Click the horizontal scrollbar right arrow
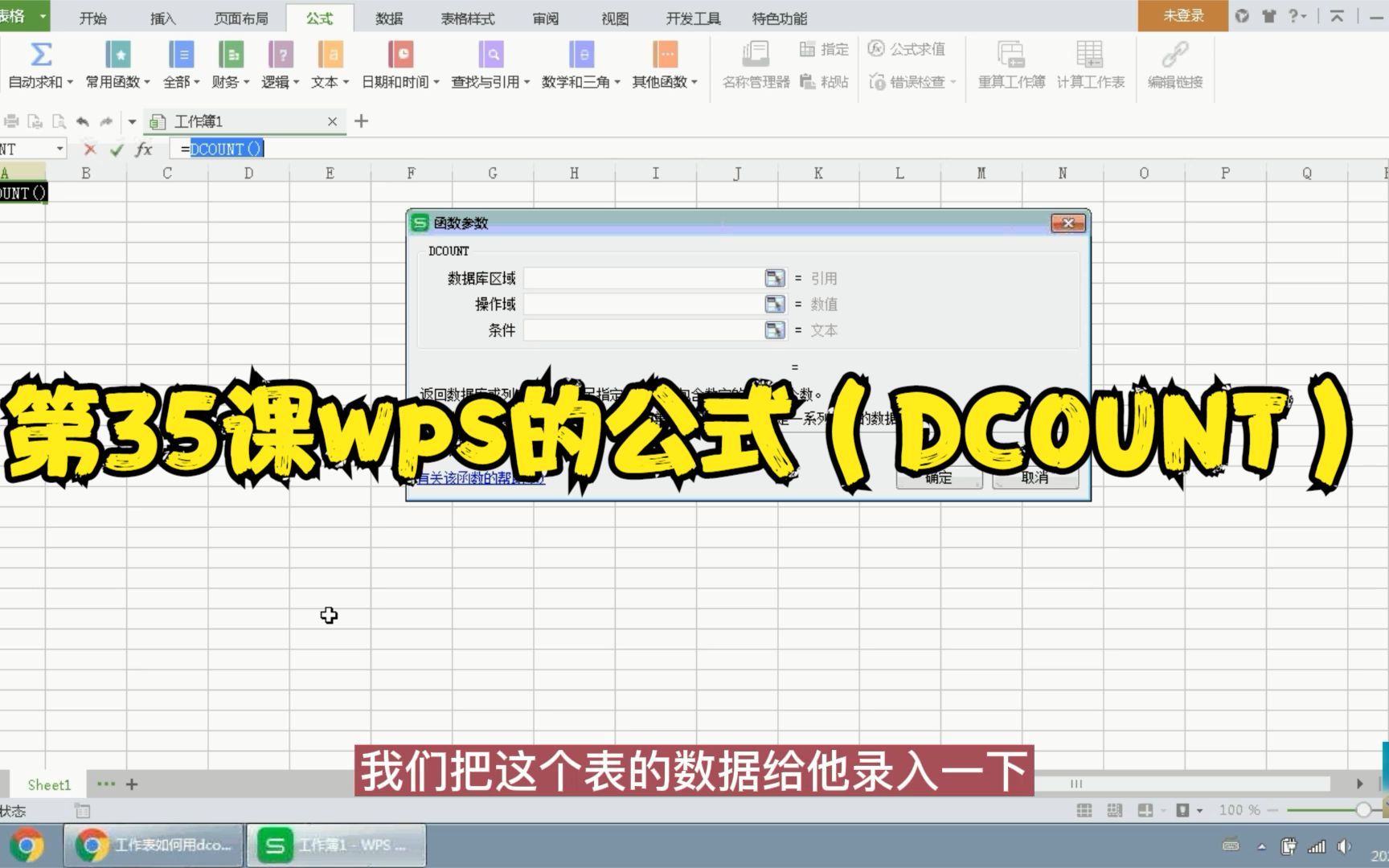The height and width of the screenshot is (868, 1389). click(1359, 784)
